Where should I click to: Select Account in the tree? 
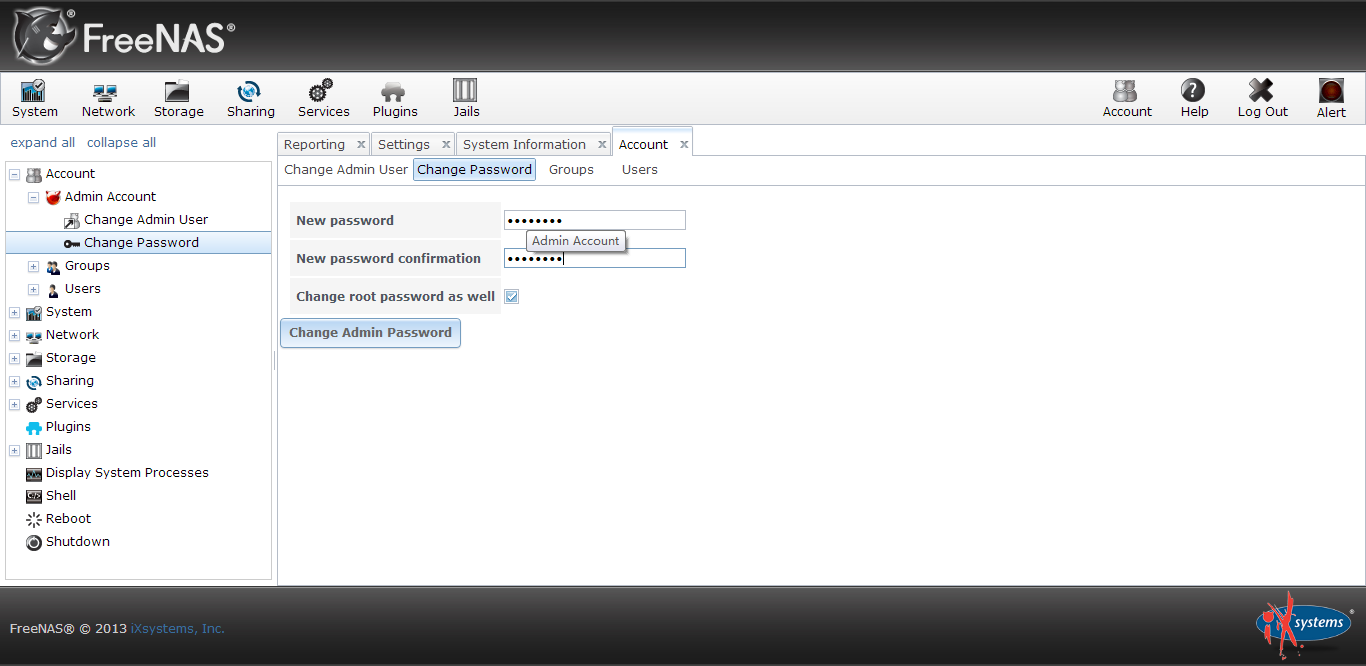click(x=70, y=174)
